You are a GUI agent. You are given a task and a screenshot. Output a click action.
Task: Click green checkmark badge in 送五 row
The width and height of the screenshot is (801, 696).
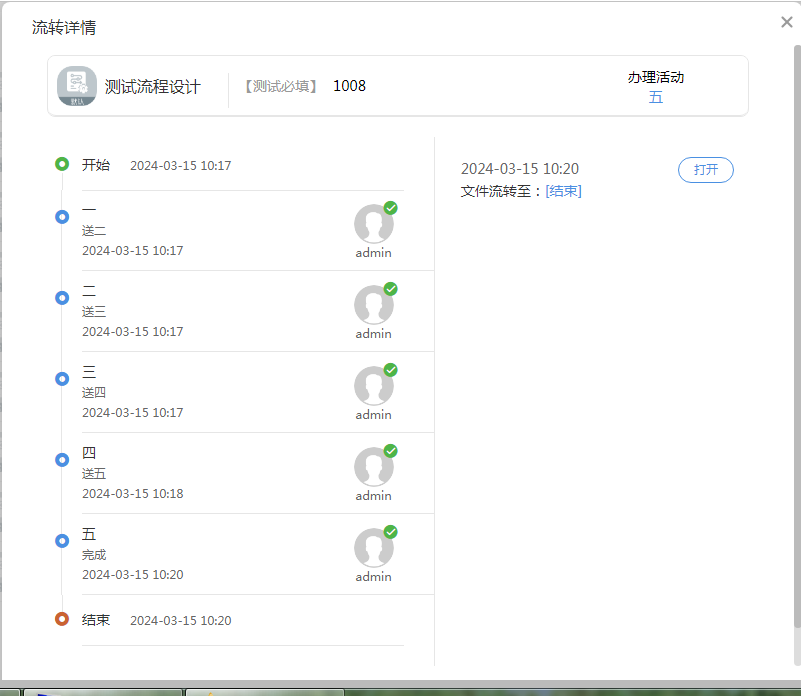pyautogui.click(x=391, y=451)
